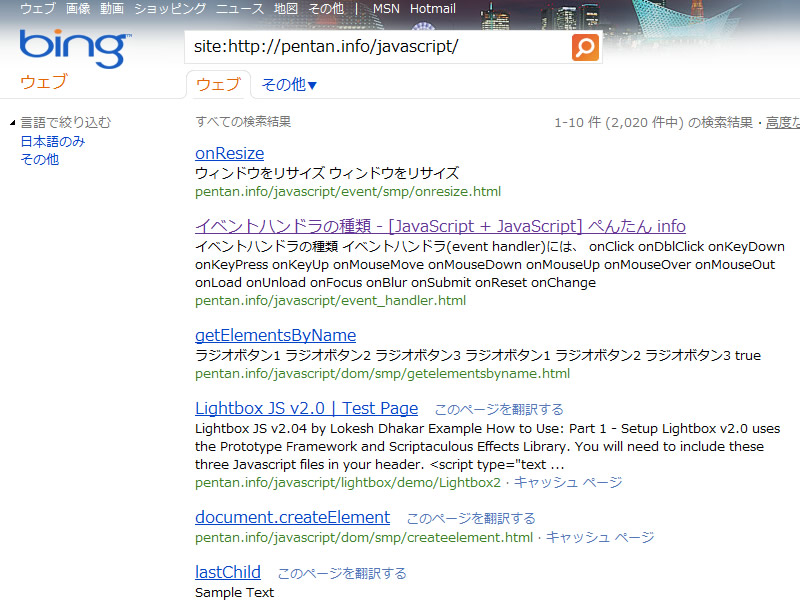Click the orange magnifier search button
Screen dimensions: 800x600
tap(585, 47)
